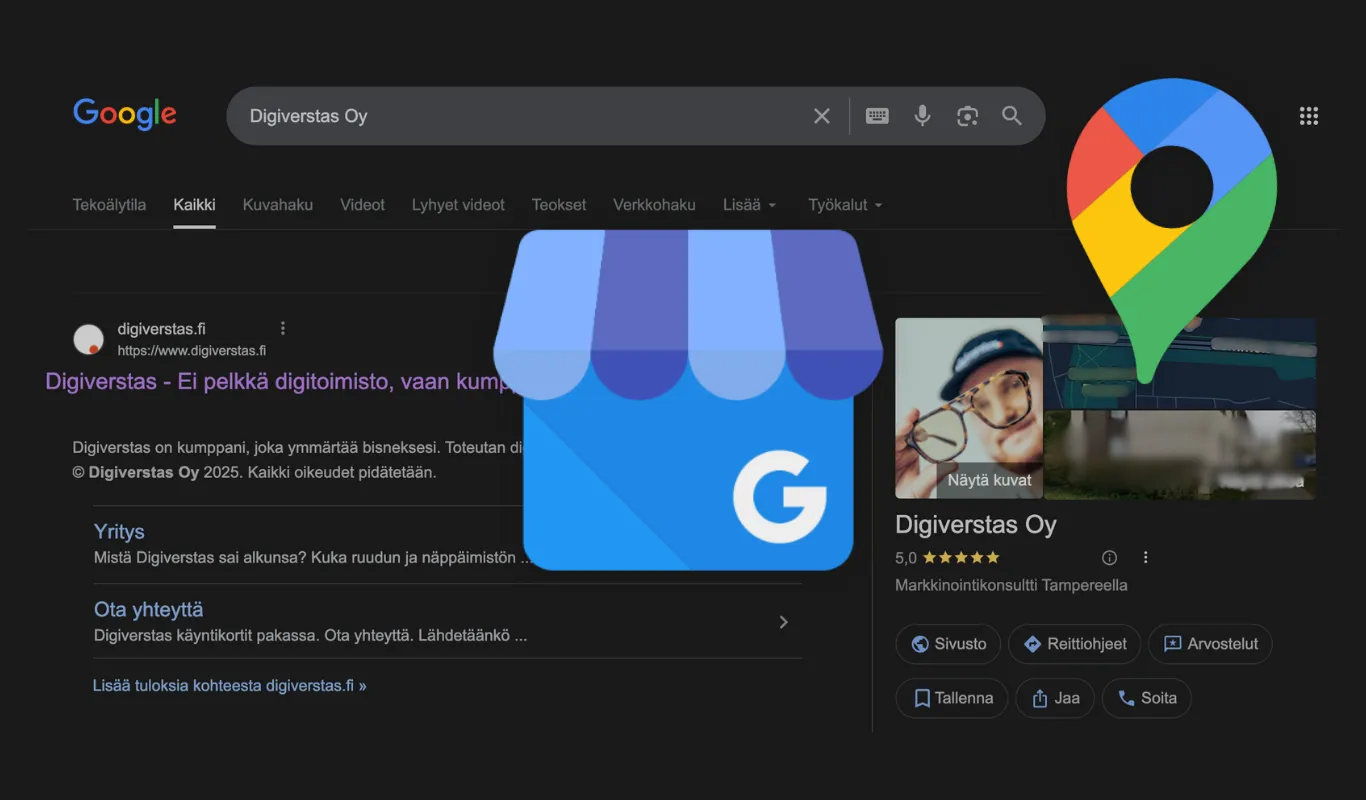Click the Google logo
The width and height of the screenshot is (1366, 800).
[125, 115]
